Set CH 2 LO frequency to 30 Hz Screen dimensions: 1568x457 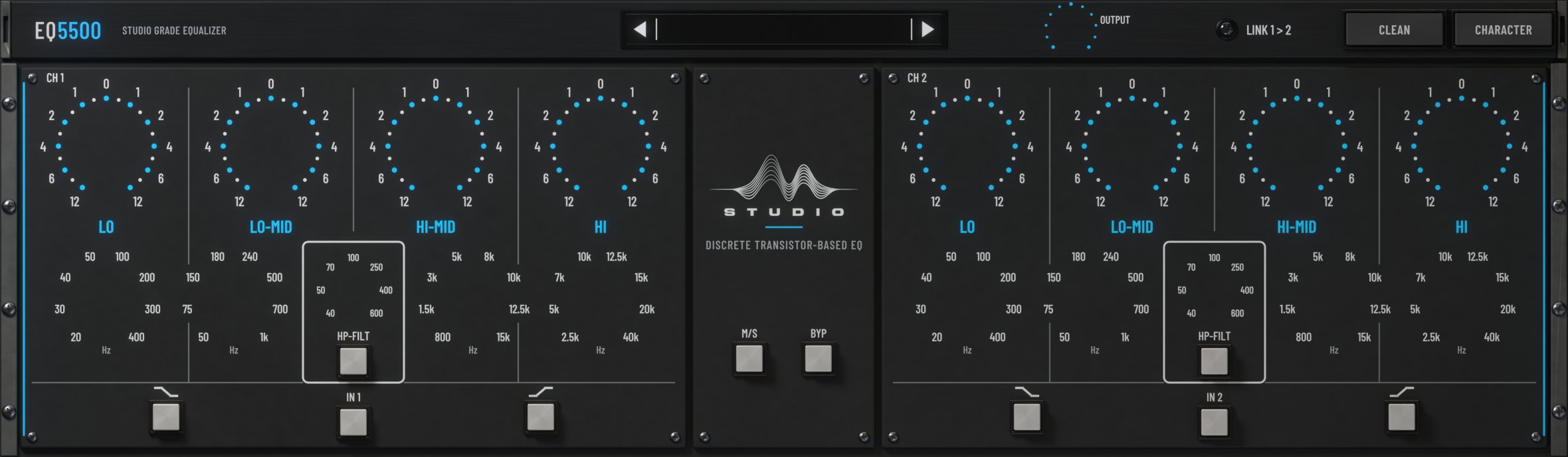click(921, 309)
